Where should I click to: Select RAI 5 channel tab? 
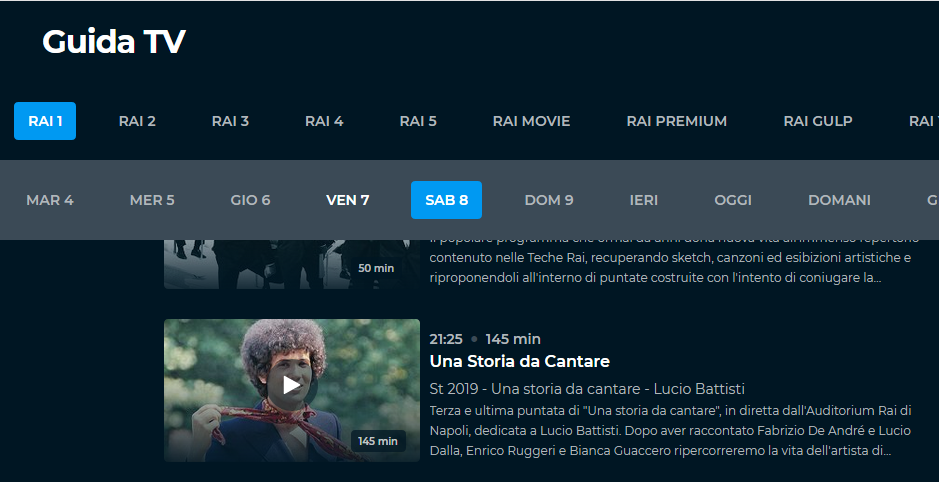click(x=418, y=121)
